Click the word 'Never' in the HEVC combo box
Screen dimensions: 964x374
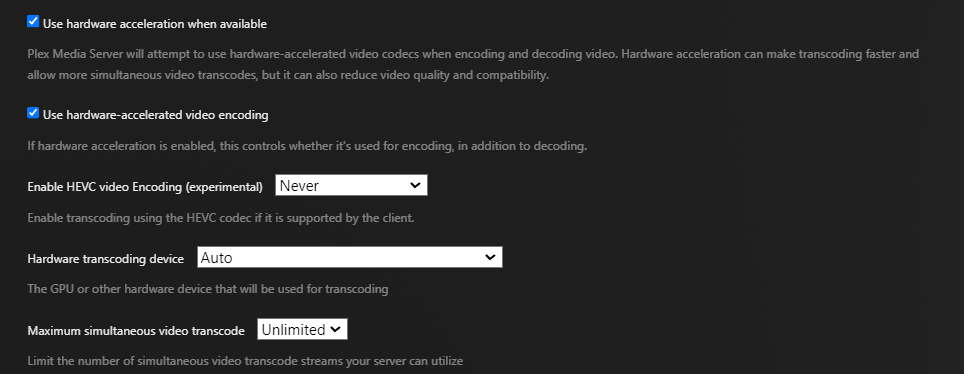[x=299, y=185]
